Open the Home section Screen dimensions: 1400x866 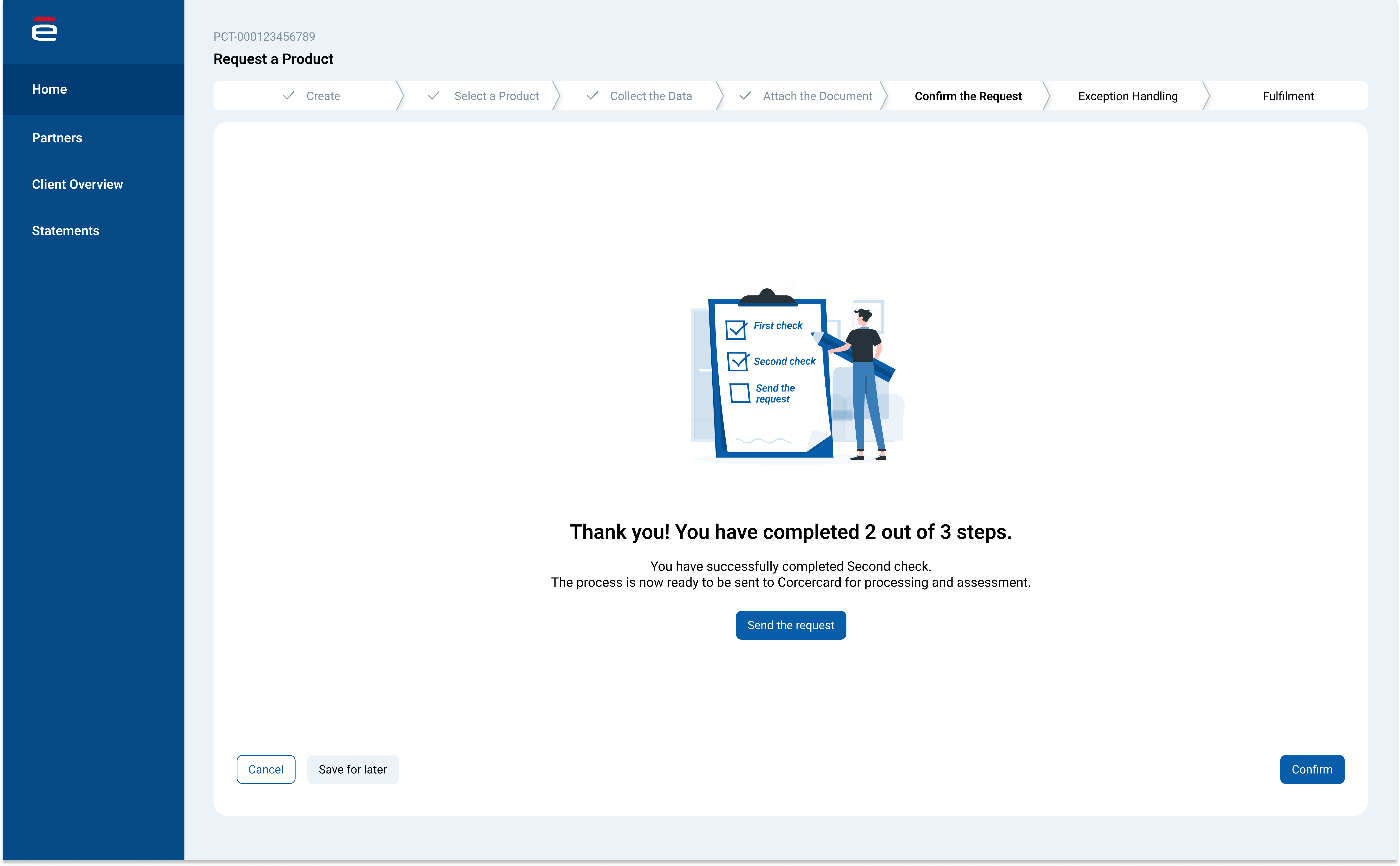coord(93,89)
